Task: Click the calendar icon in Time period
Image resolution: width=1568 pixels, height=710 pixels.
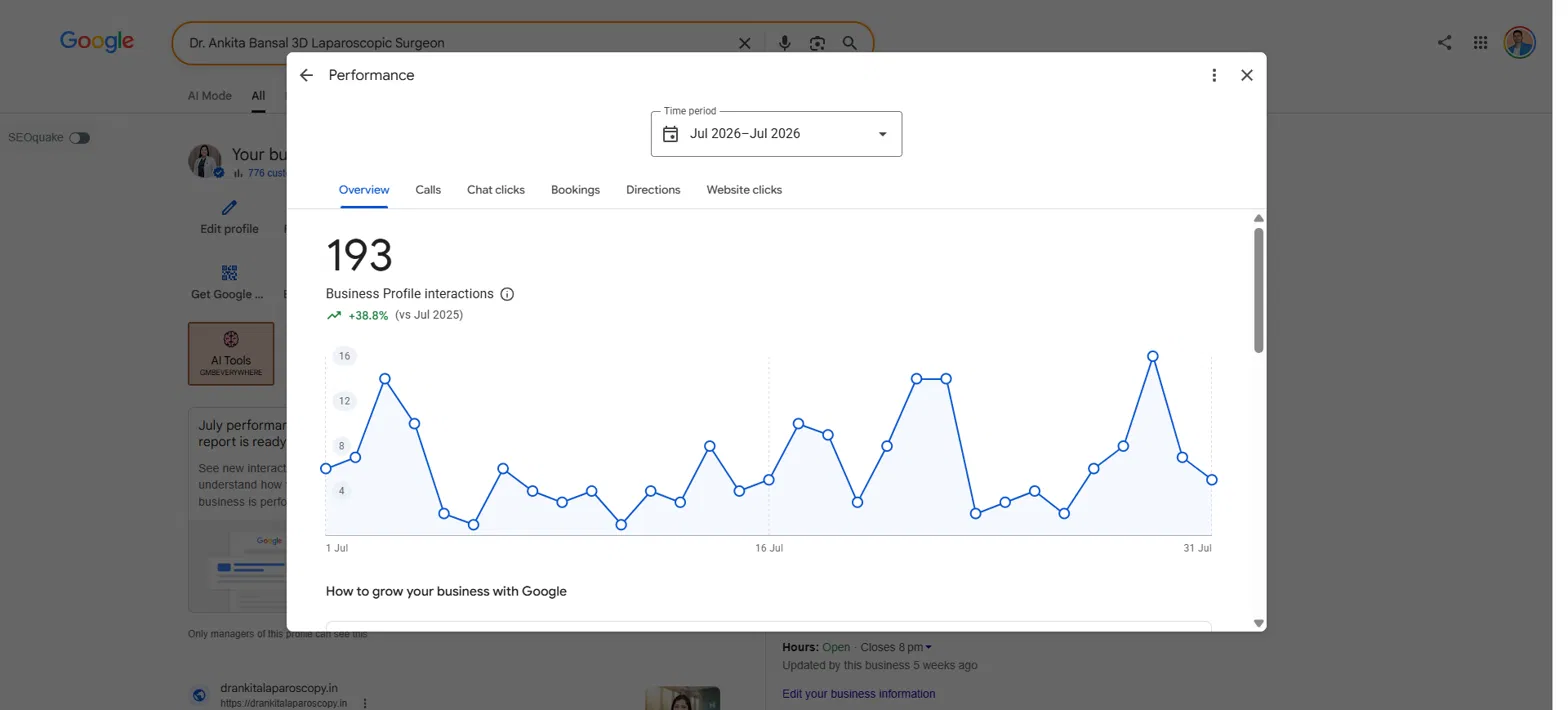Action: coord(671,134)
